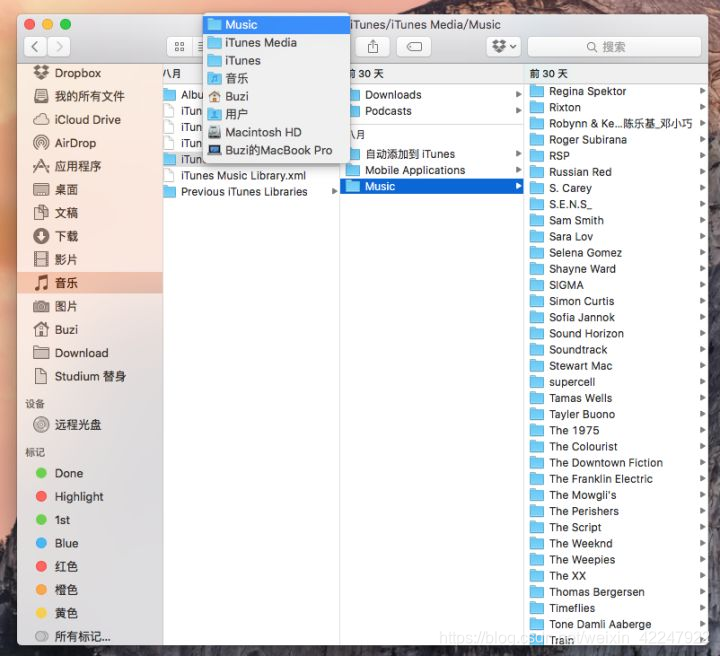Open iCloud Drive in the sidebar
Viewport: 720px width, 656px height.
tap(90, 119)
